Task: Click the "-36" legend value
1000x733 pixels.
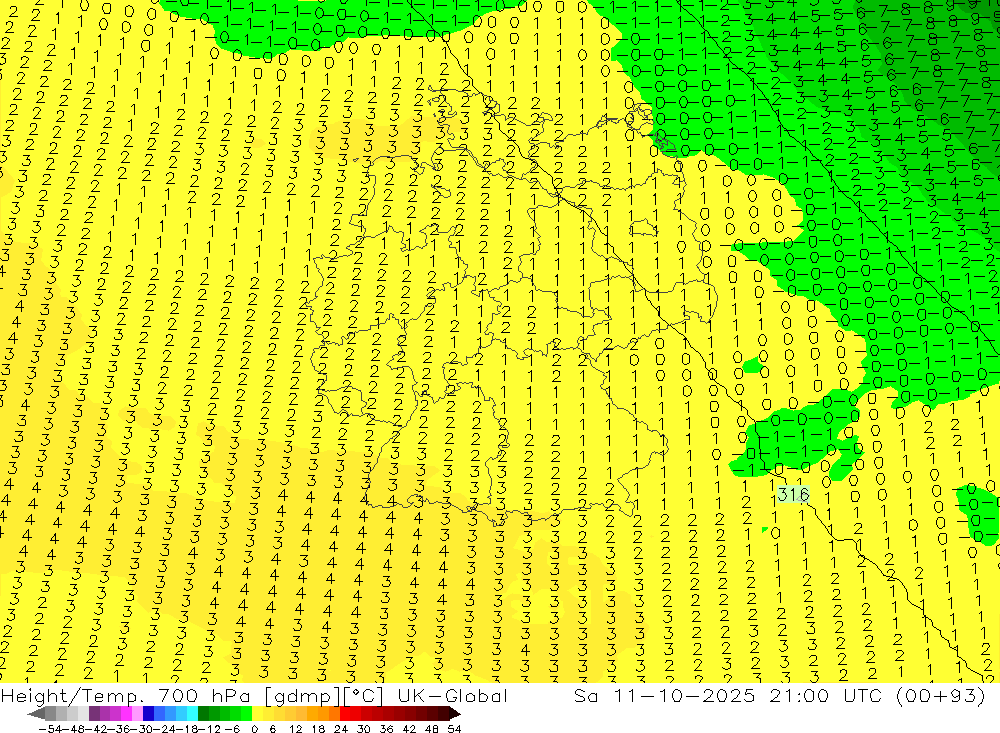Action: (119, 729)
